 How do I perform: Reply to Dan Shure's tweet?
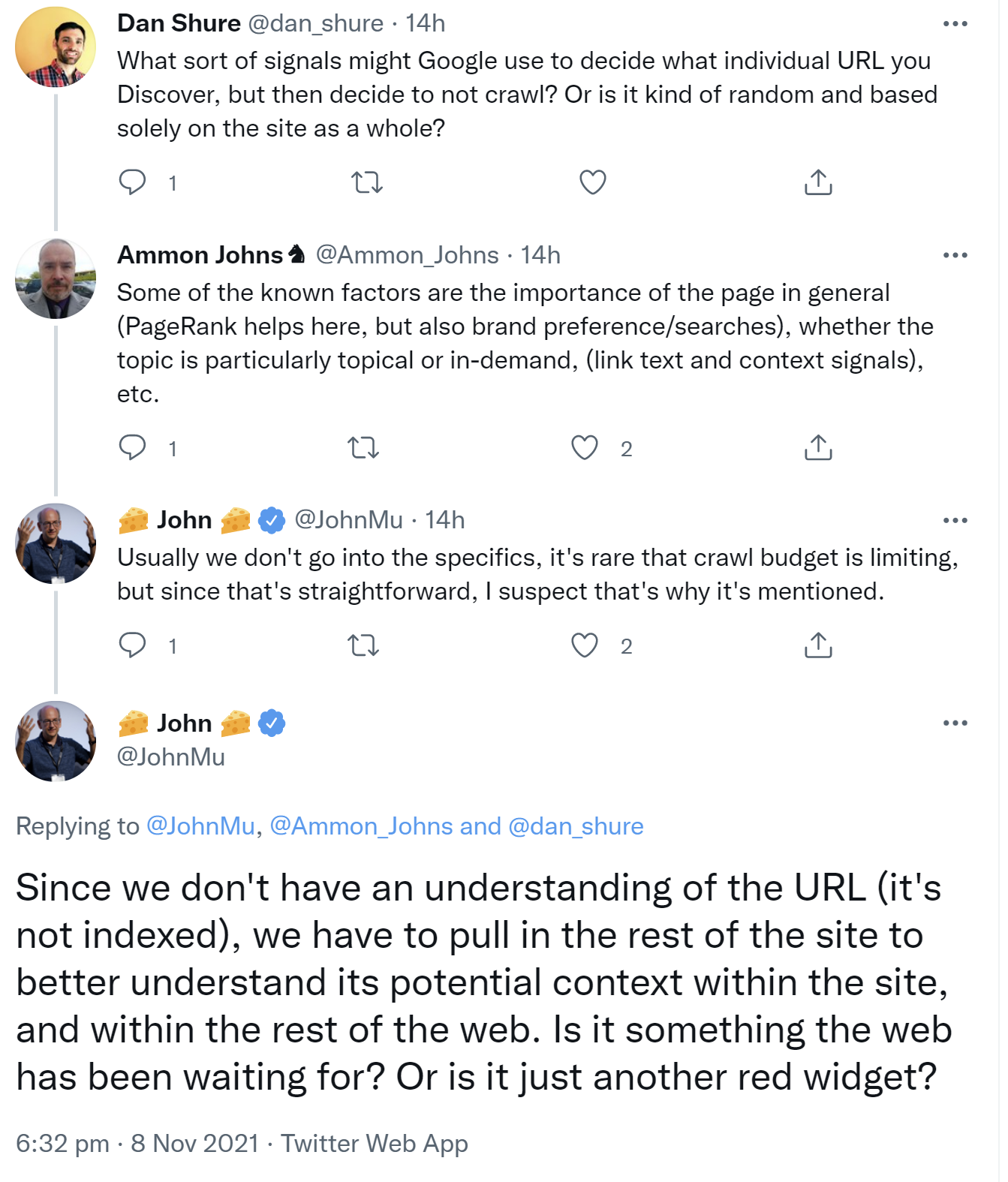point(133,182)
